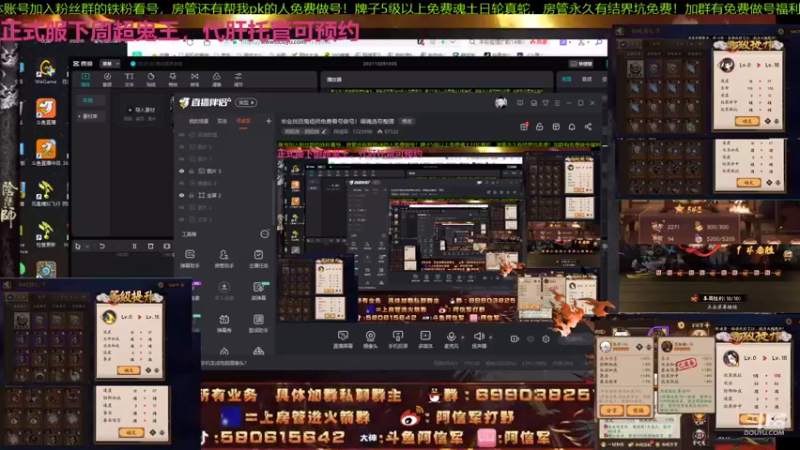The width and height of the screenshot is (800, 450).
Task: Toggle lock on the 全屏 2 layer
Action: [x=191, y=195]
